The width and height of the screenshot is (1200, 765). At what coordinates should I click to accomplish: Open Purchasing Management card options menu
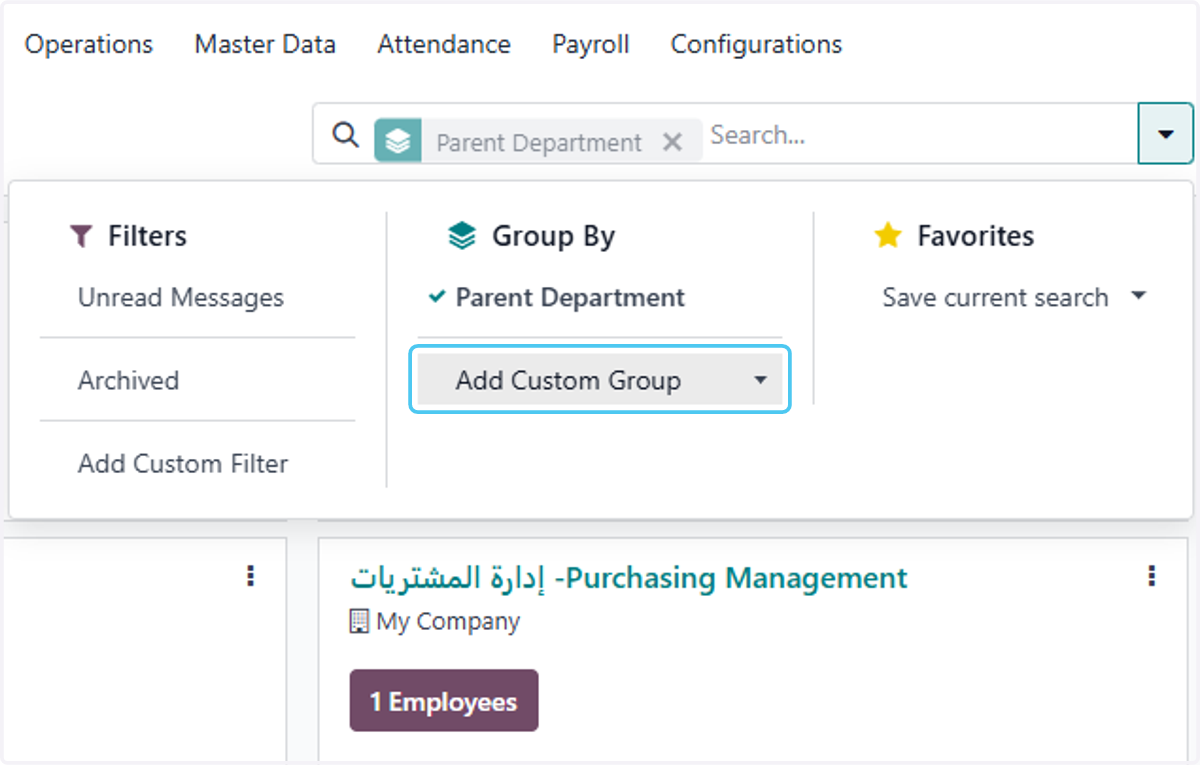[x=1152, y=575]
